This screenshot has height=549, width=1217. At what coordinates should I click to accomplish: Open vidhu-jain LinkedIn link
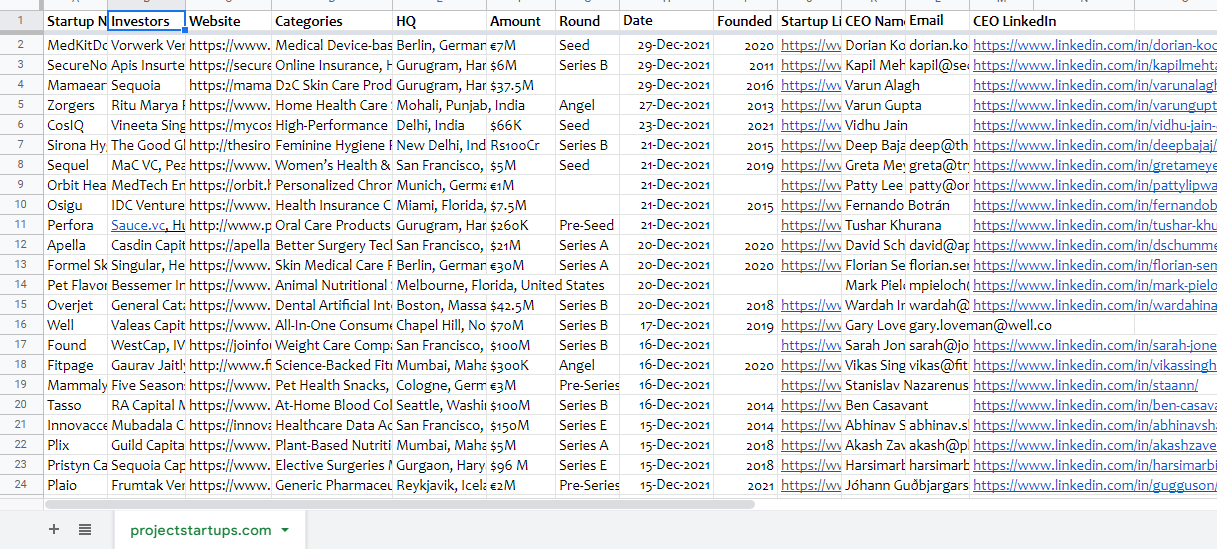1095,125
